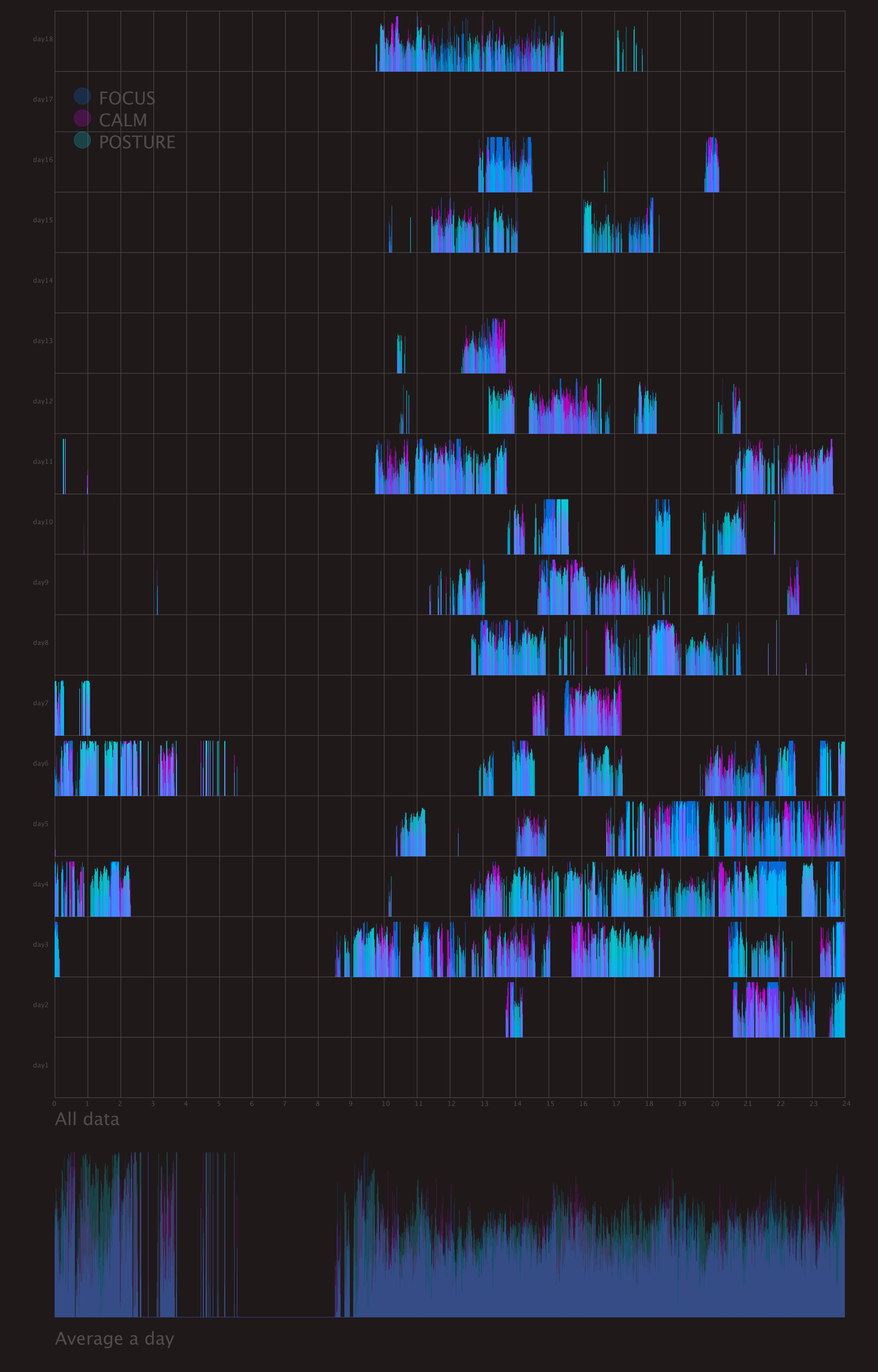Click the purple CALM legend circle
The image size is (878, 1372).
click(82, 118)
